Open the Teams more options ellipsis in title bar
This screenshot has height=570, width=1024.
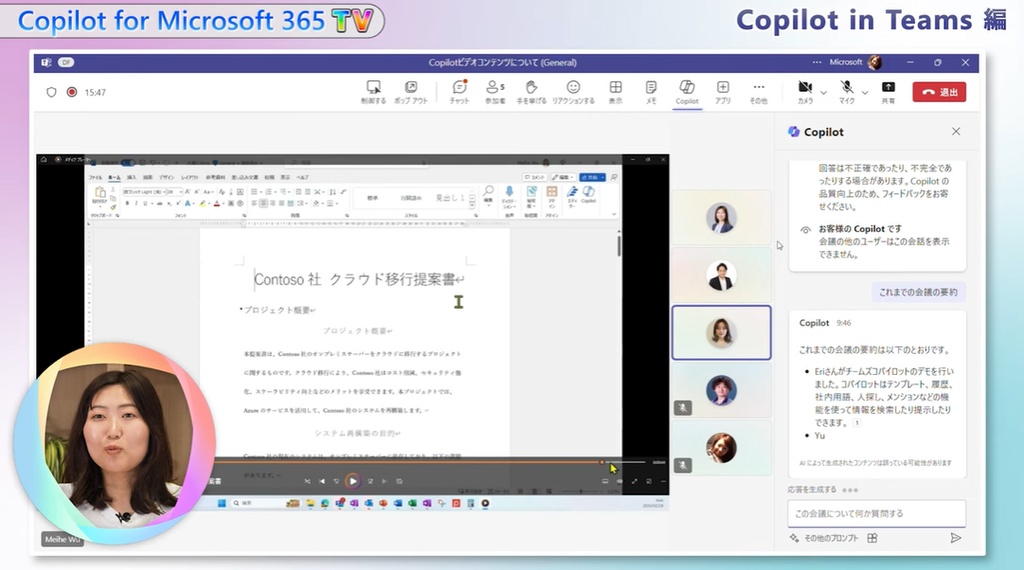click(816, 63)
